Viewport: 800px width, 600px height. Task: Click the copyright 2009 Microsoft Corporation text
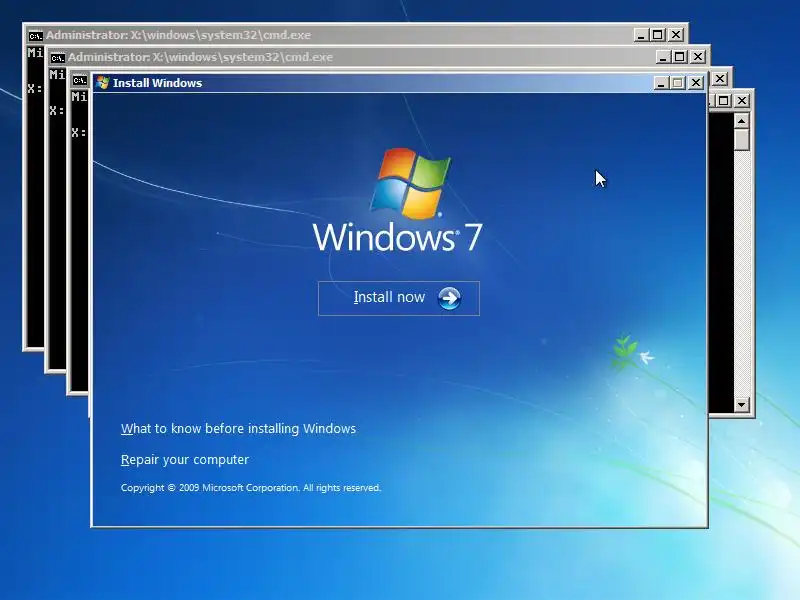(x=251, y=488)
